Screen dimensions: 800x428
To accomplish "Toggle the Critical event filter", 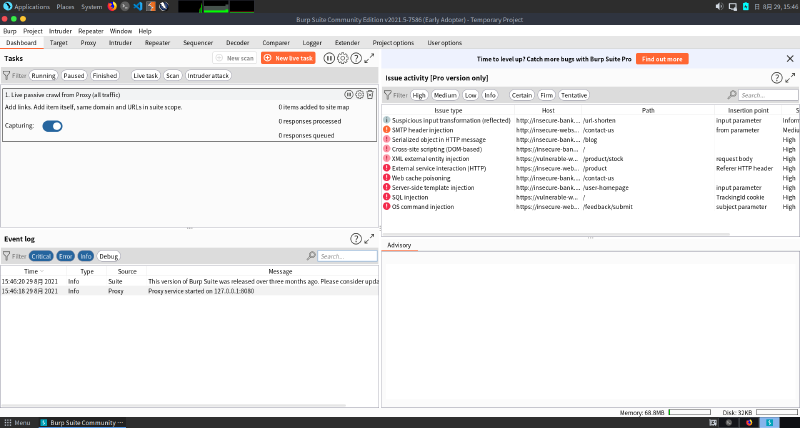I will (x=41, y=256).
